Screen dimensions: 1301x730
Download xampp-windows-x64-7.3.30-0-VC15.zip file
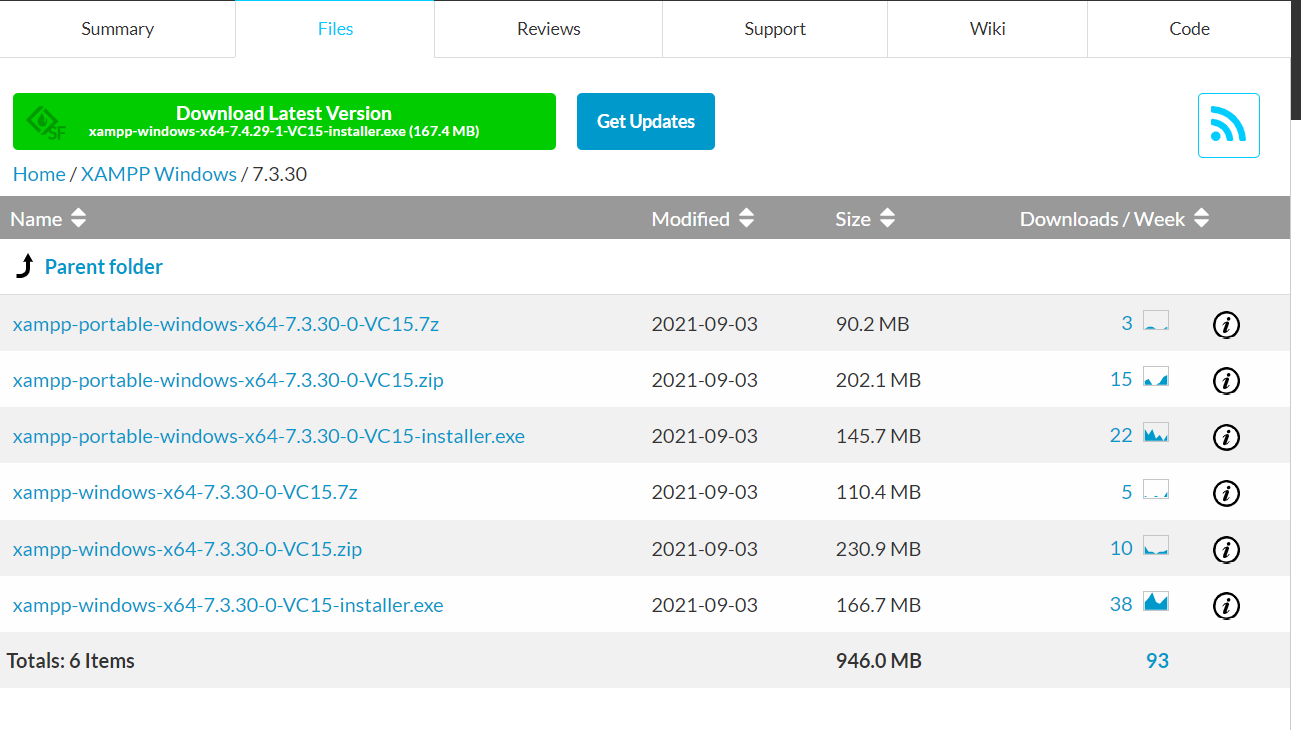click(188, 549)
